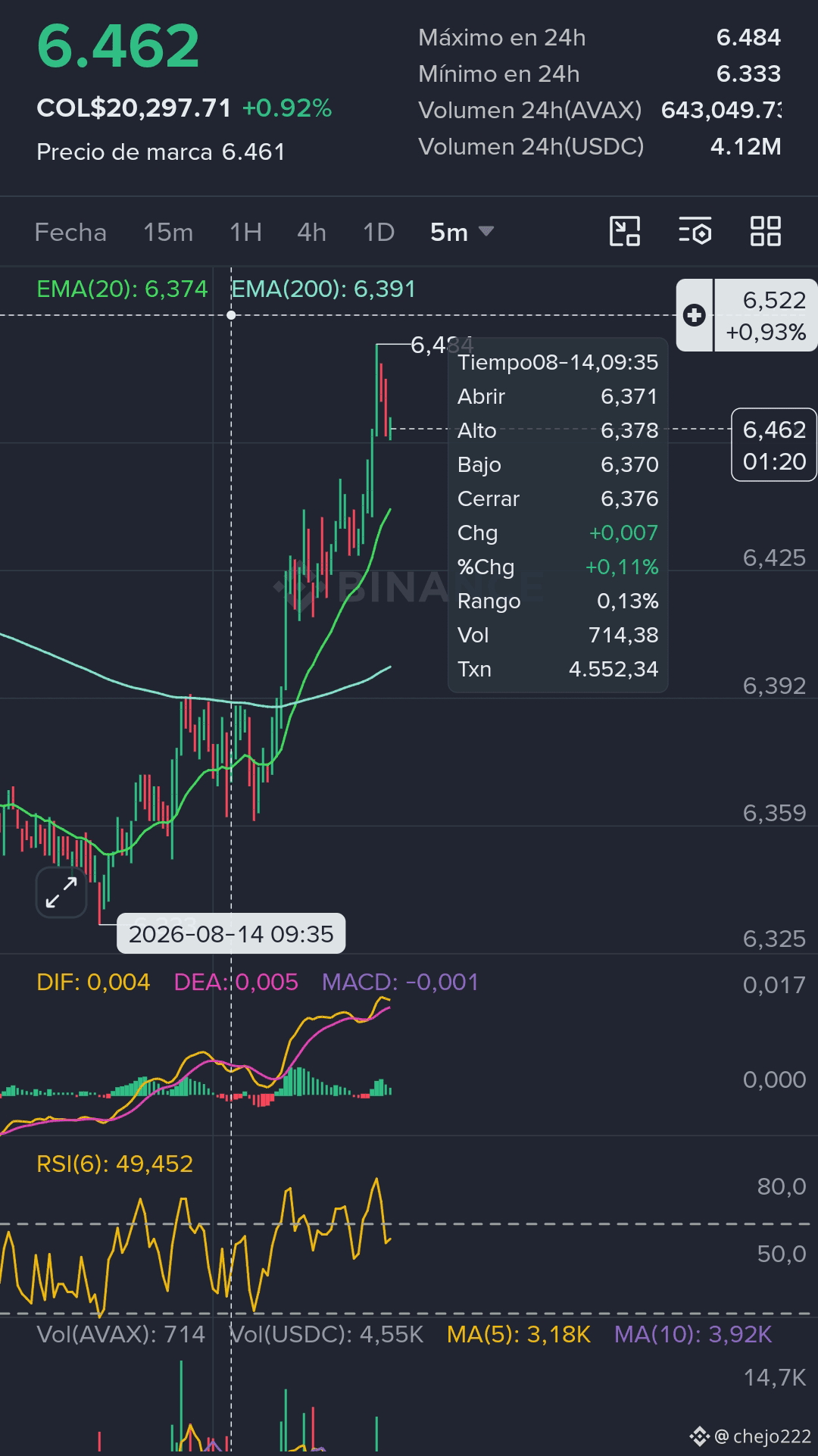Tap the tooltip Abrir value 6,371

tap(629, 396)
